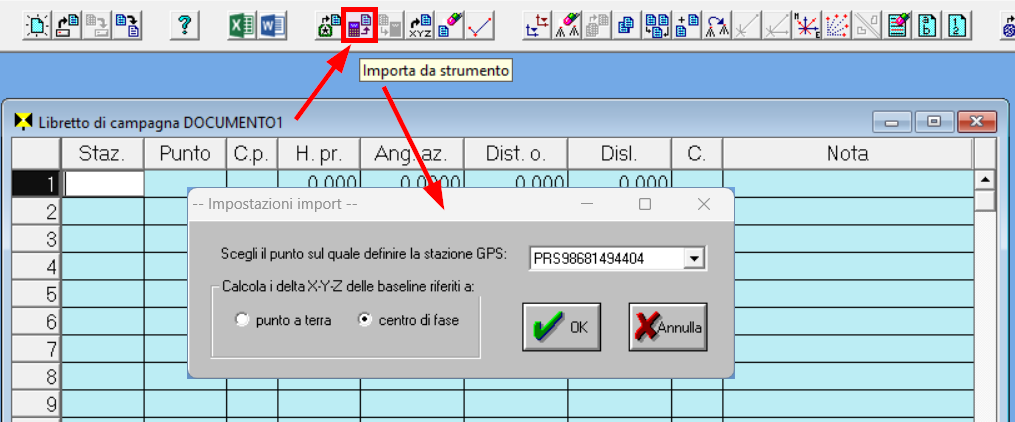Expand the GPS station point dropdown
1015x422 pixels.
tap(695, 259)
